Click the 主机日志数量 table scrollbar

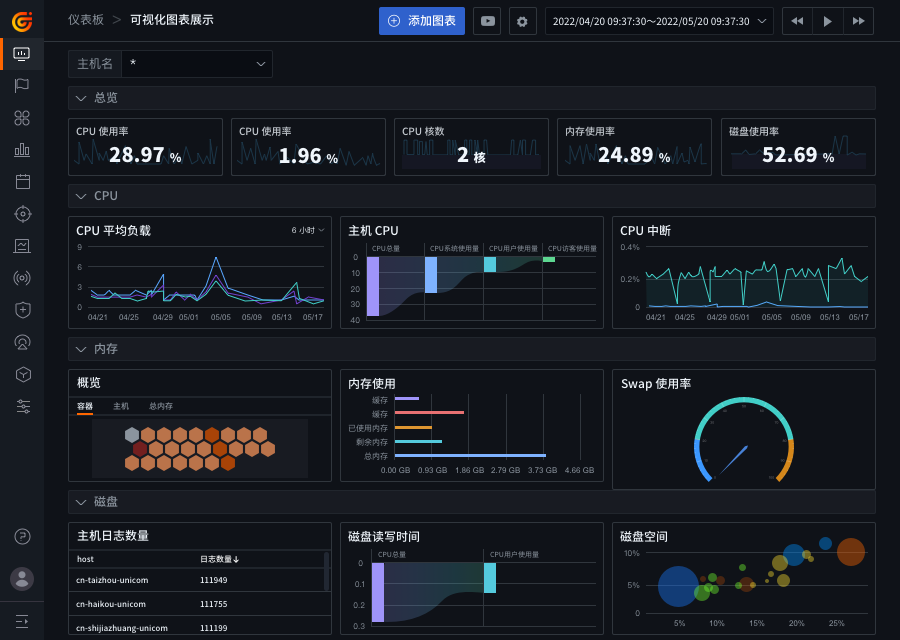pos(327,572)
